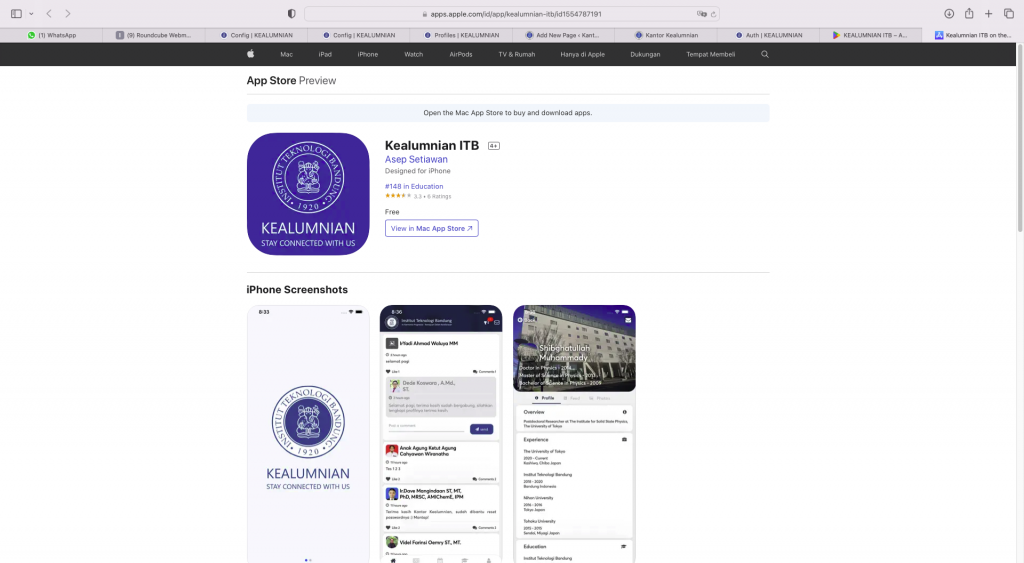The height and width of the screenshot is (563, 1024).
Task: Click the privacy shield icon
Action: pos(291,14)
